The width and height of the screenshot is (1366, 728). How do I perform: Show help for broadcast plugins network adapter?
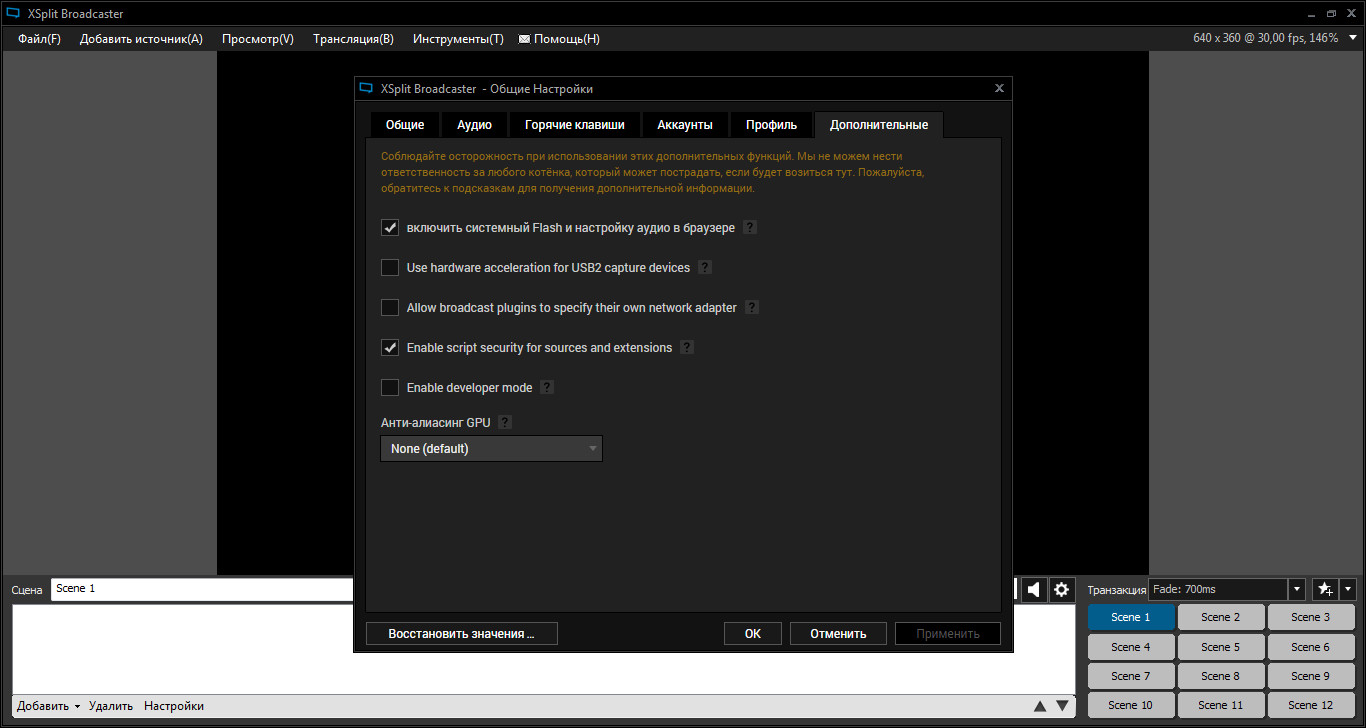click(x=752, y=308)
